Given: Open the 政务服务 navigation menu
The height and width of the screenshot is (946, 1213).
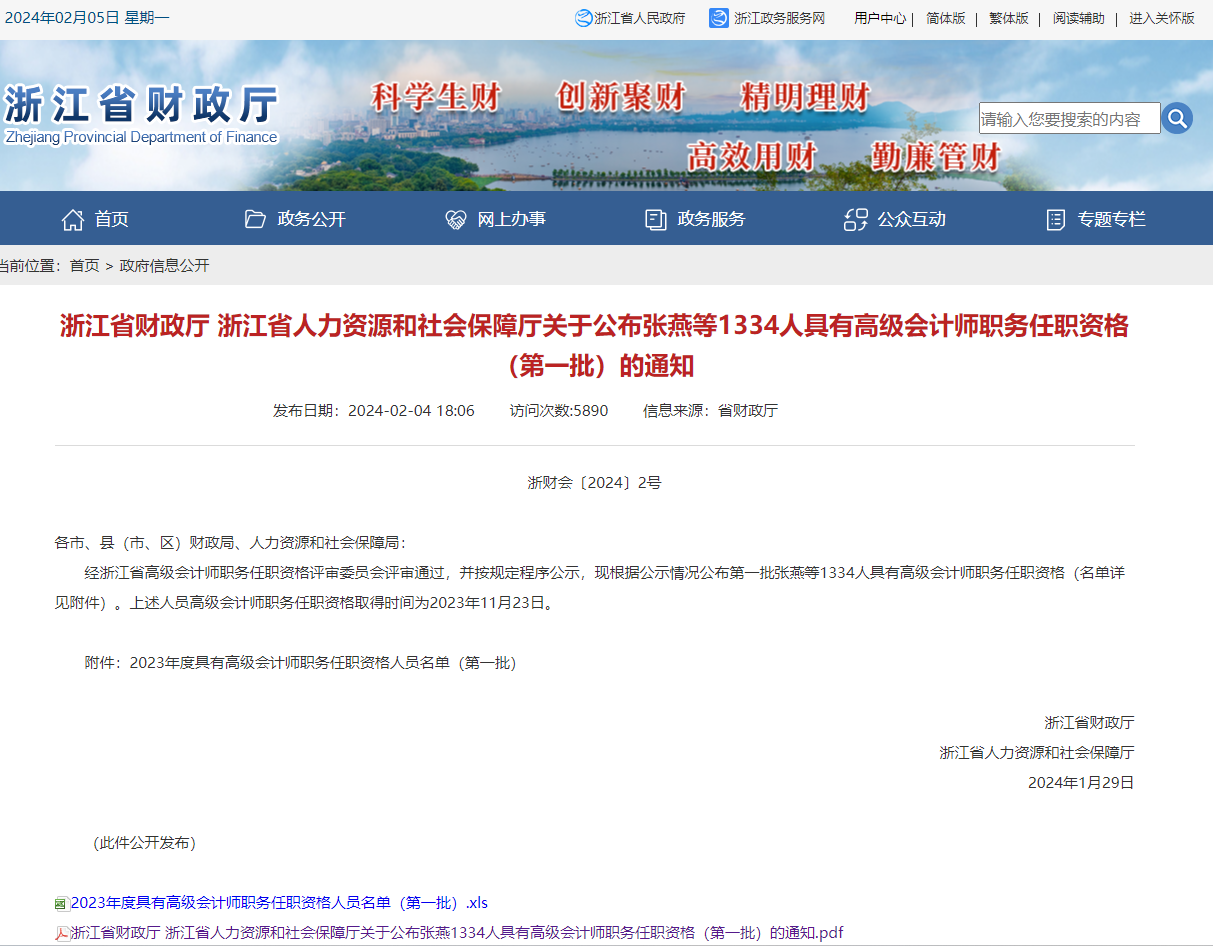Looking at the screenshot, I should click(712, 219).
